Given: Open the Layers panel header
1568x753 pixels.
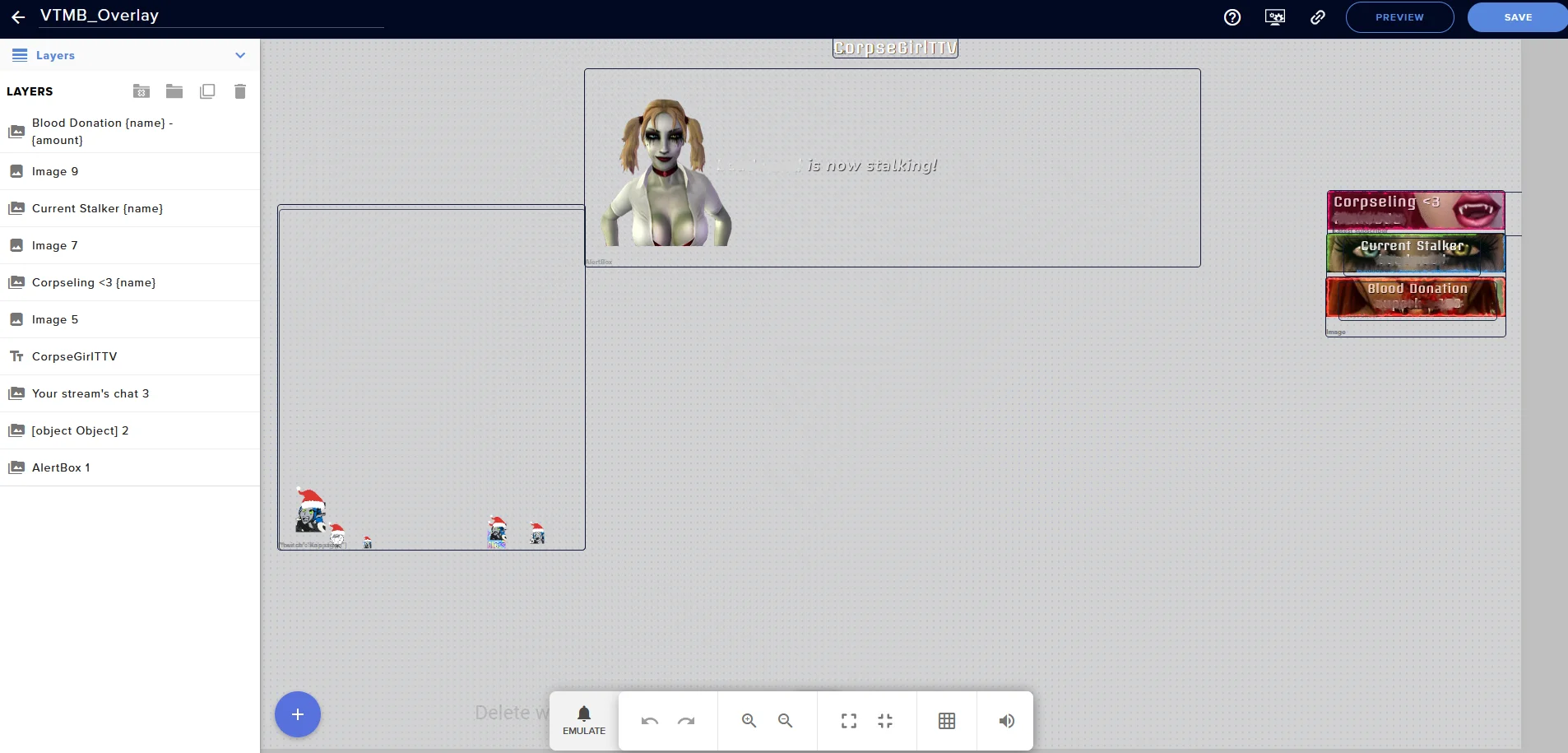Looking at the screenshot, I should pyautogui.click(x=130, y=55).
